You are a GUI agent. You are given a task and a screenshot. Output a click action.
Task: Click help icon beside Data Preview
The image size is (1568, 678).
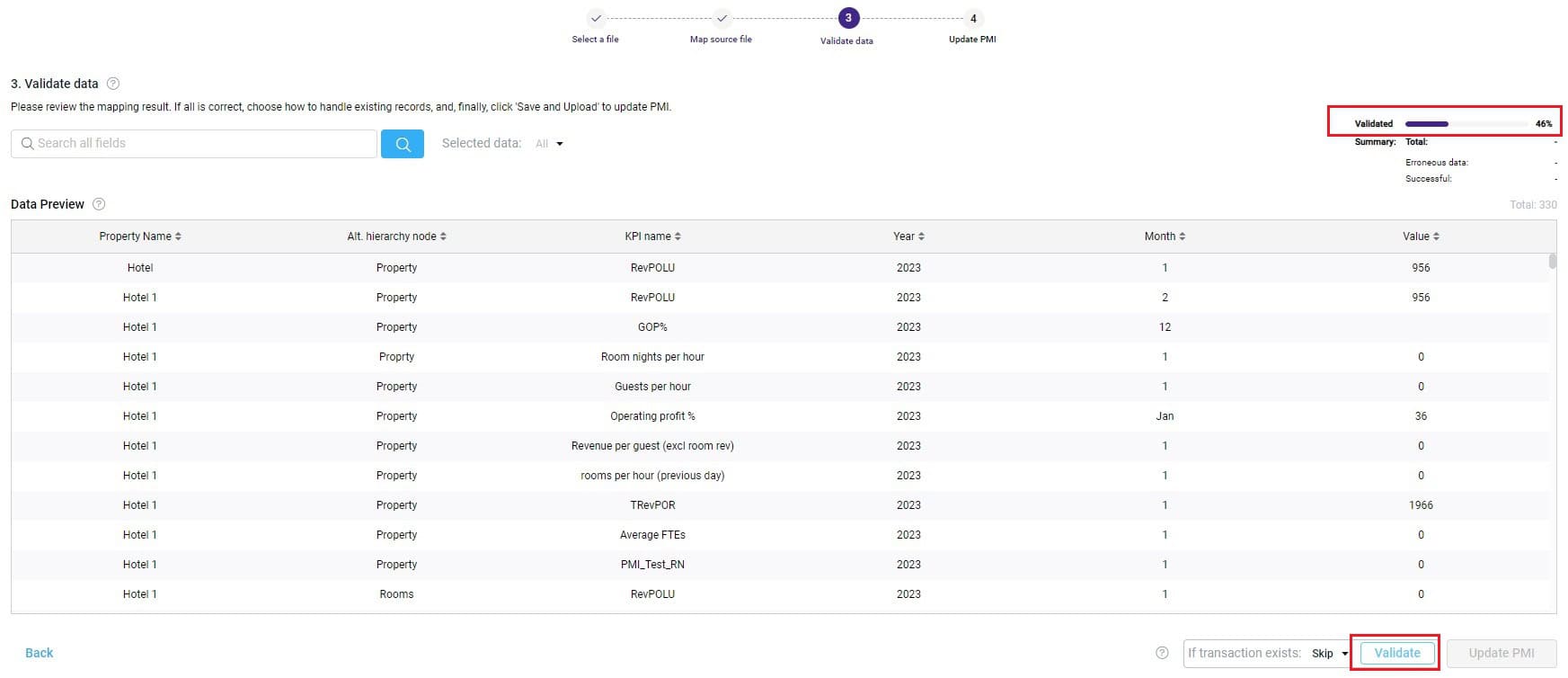click(x=99, y=204)
